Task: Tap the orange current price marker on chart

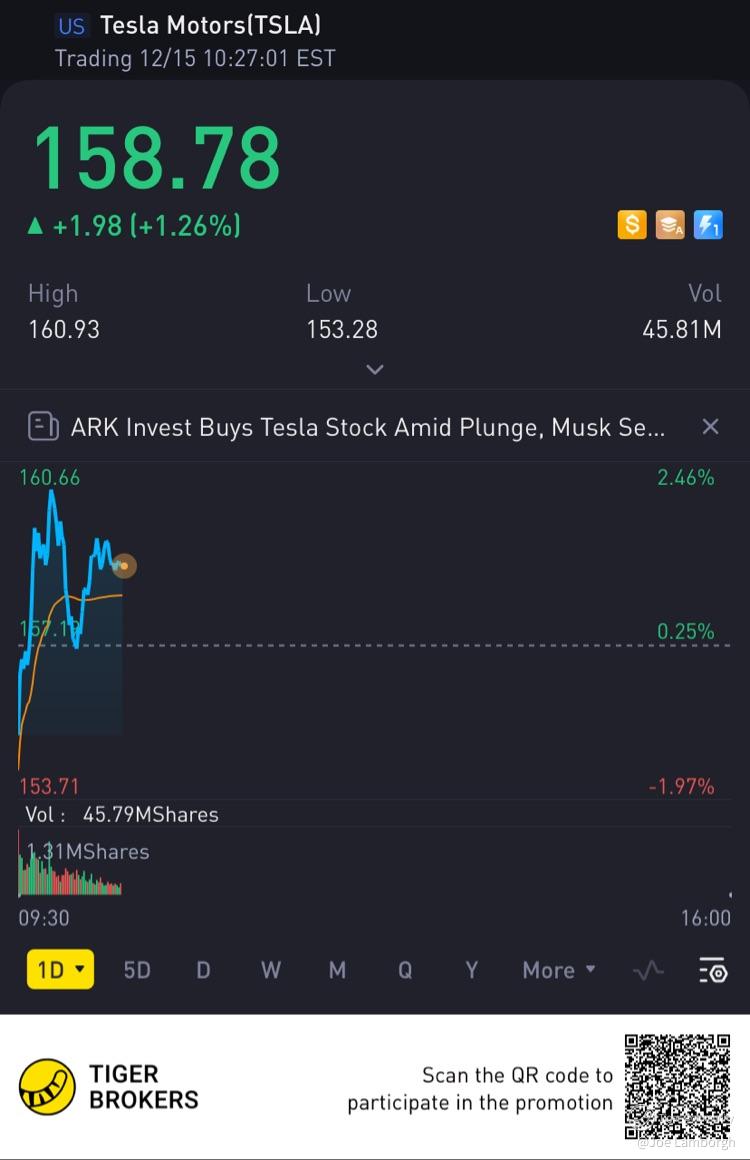Action: tap(124, 566)
